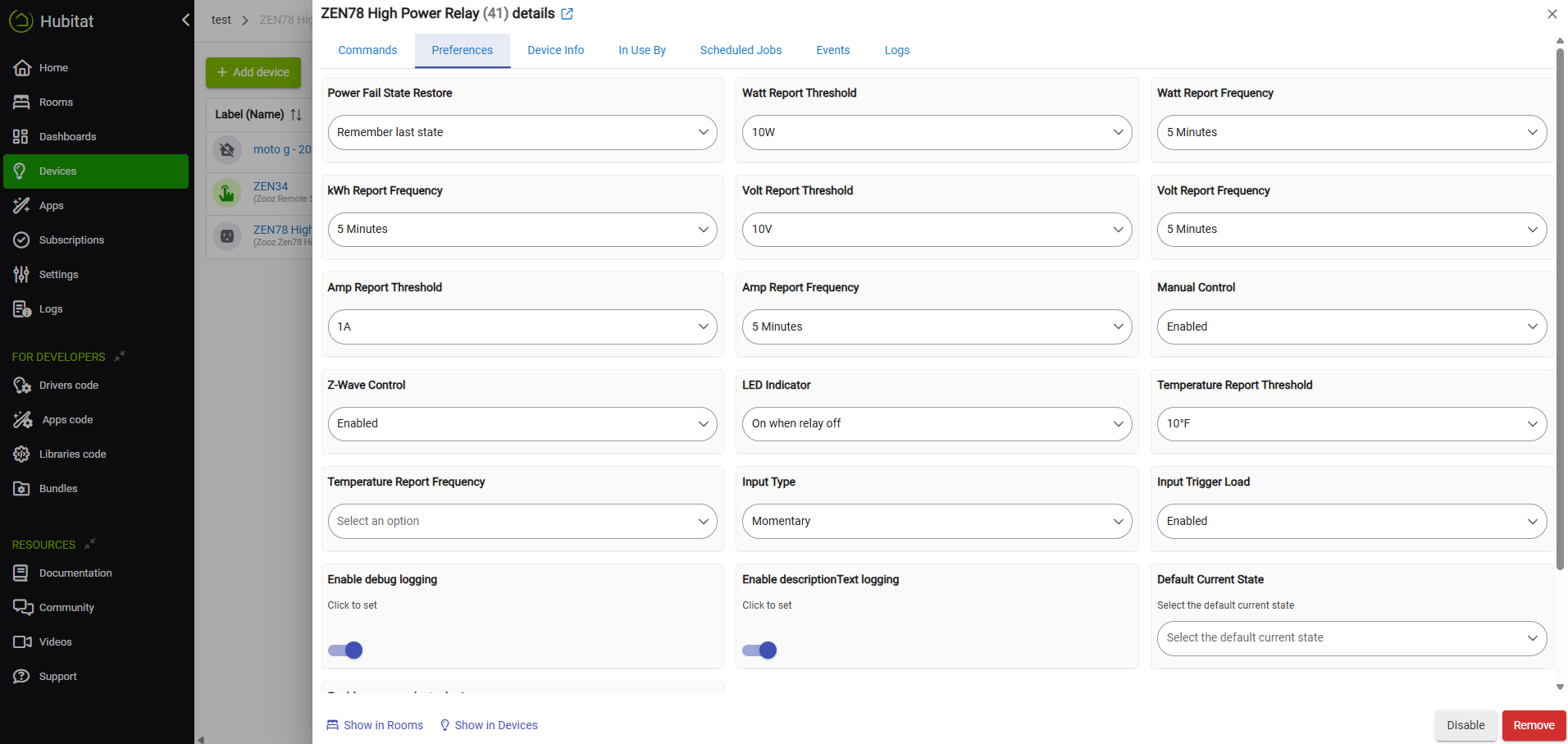1568x744 pixels.
Task: Open the Scheduled Jobs tab
Action: 741,50
